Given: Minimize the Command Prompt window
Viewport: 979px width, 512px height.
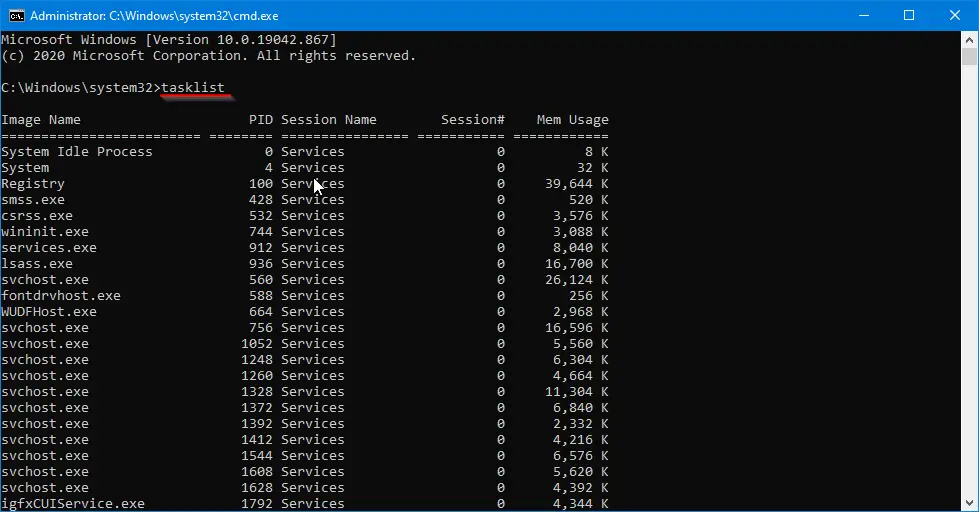Looking at the screenshot, I should click(864, 16).
